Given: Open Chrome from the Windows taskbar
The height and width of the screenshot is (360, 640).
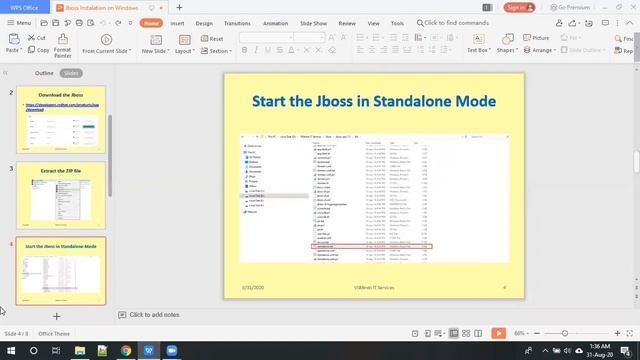Looking at the screenshot, I should point(126,351).
